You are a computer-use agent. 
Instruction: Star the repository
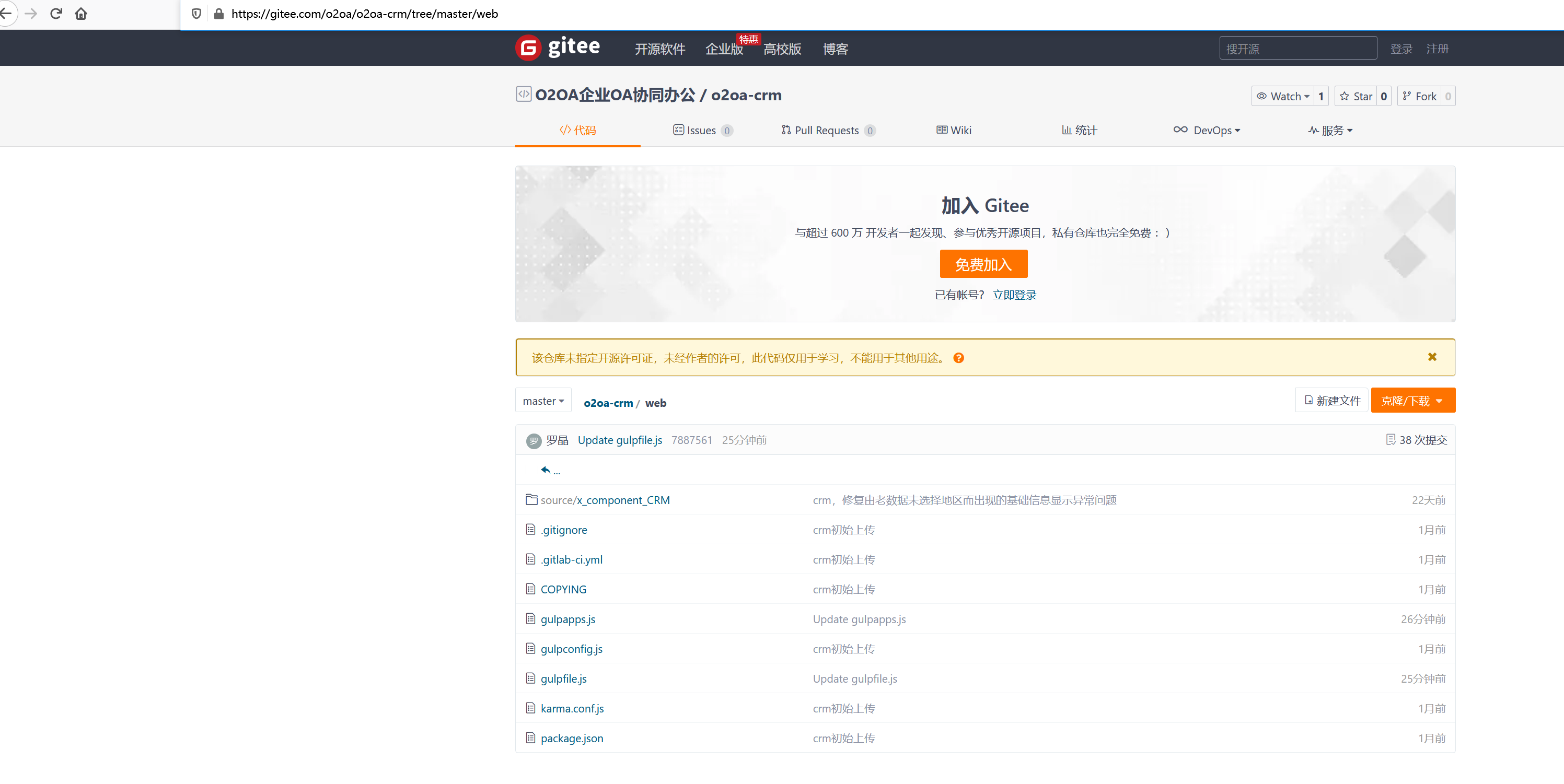pos(1356,96)
